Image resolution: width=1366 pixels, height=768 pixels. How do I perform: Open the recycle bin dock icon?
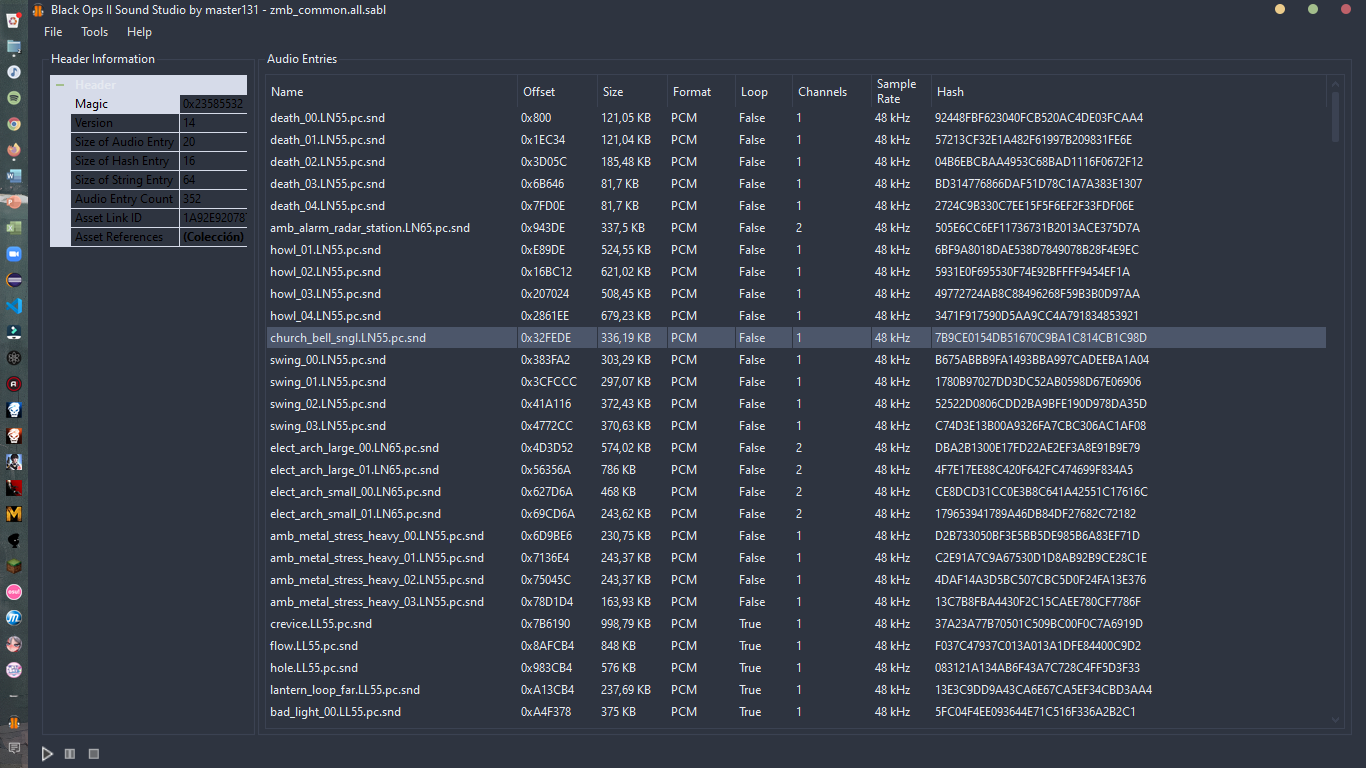tap(14, 20)
